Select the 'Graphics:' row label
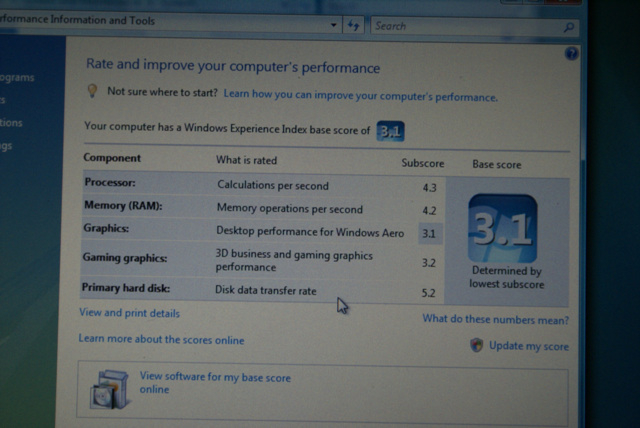This screenshot has width=640, height=428. click(106, 228)
